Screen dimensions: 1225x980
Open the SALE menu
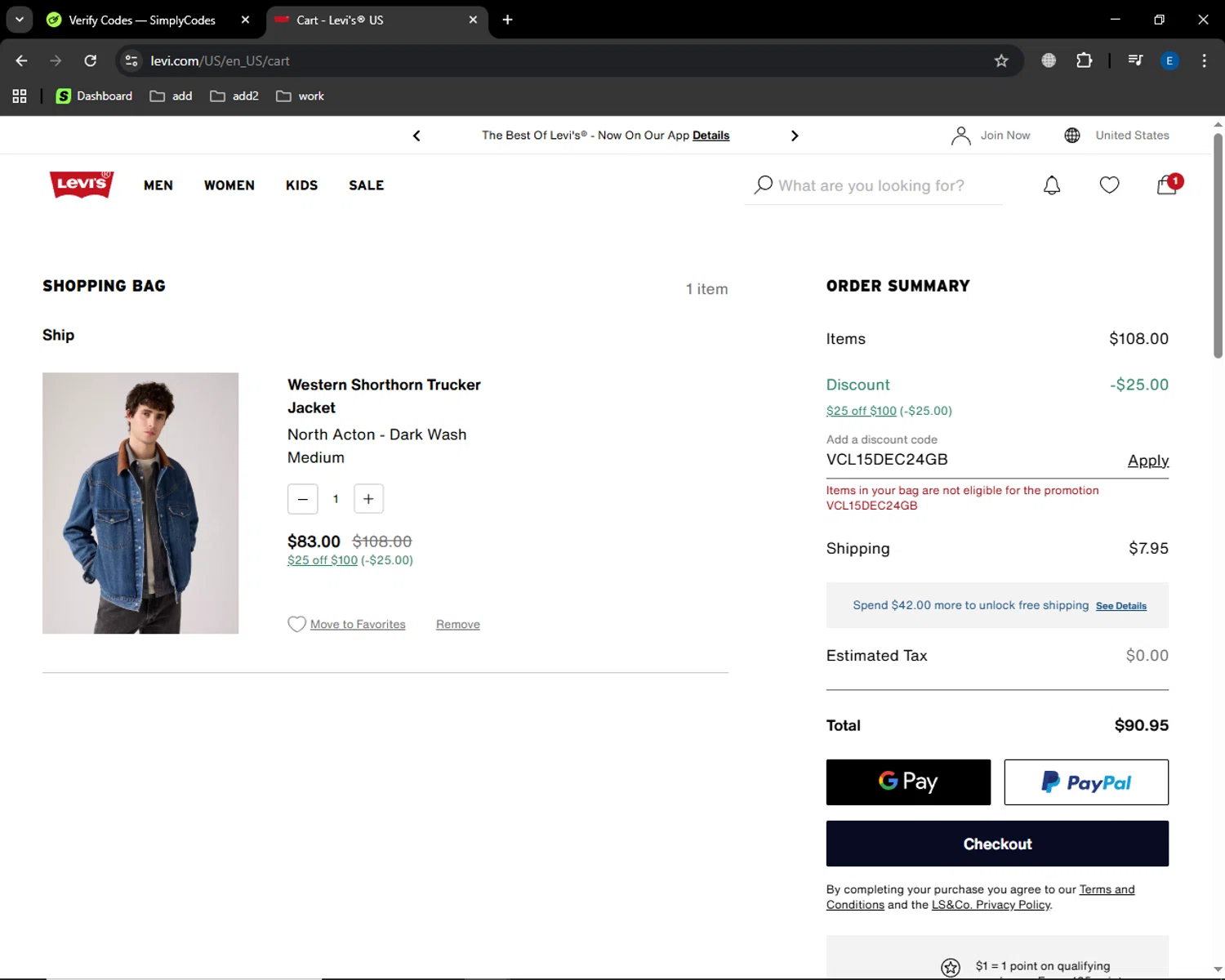click(x=367, y=185)
